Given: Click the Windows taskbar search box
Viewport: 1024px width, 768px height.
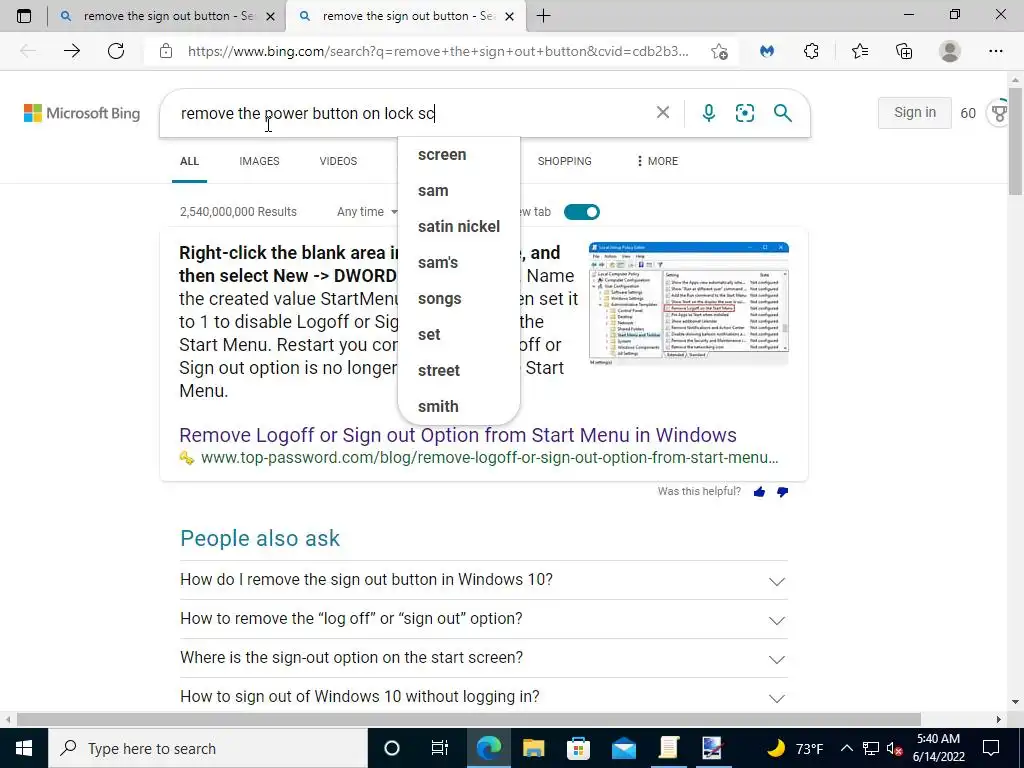Looking at the screenshot, I should 208,748.
